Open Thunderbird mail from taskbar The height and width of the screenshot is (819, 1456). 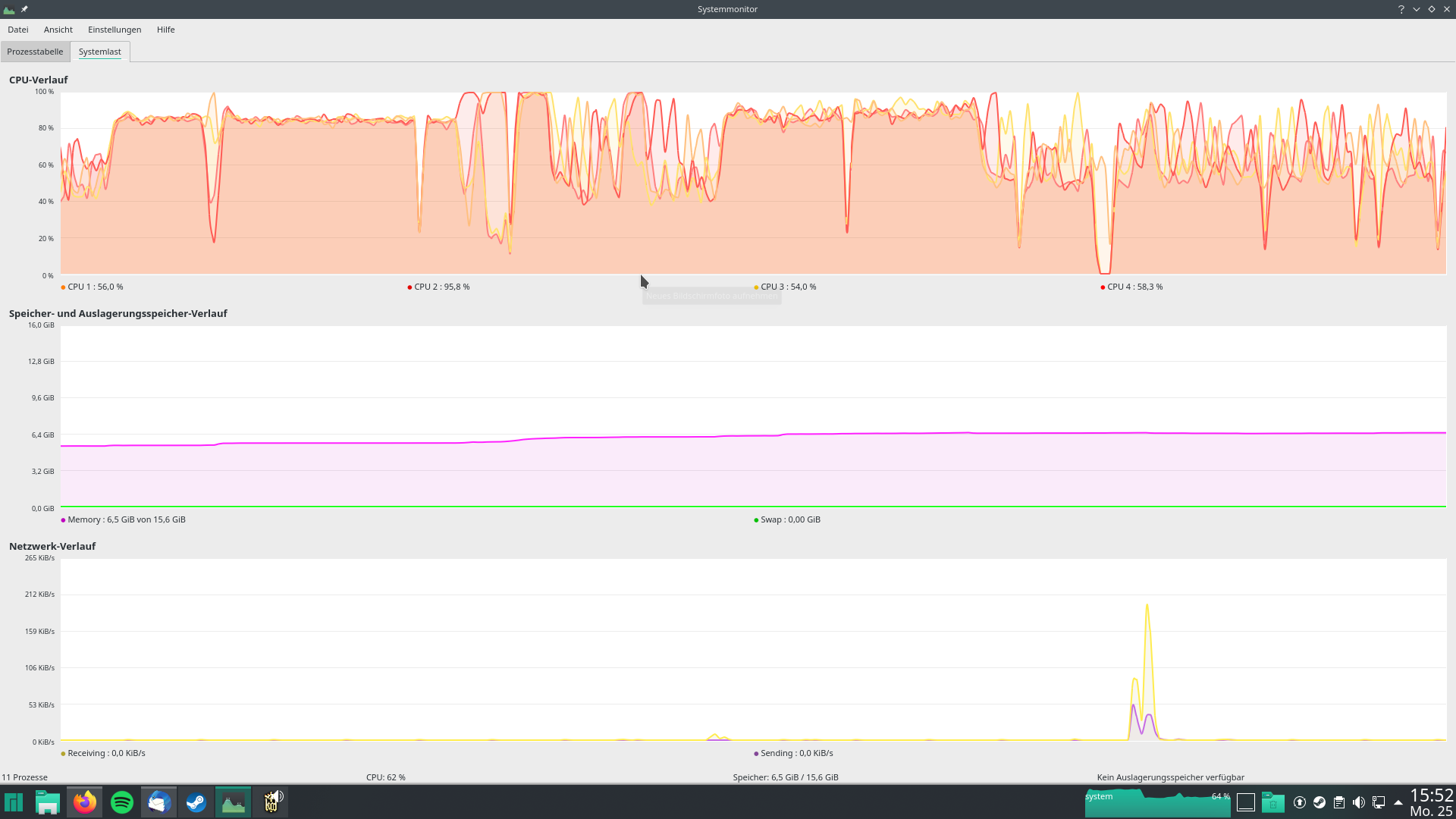159,802
